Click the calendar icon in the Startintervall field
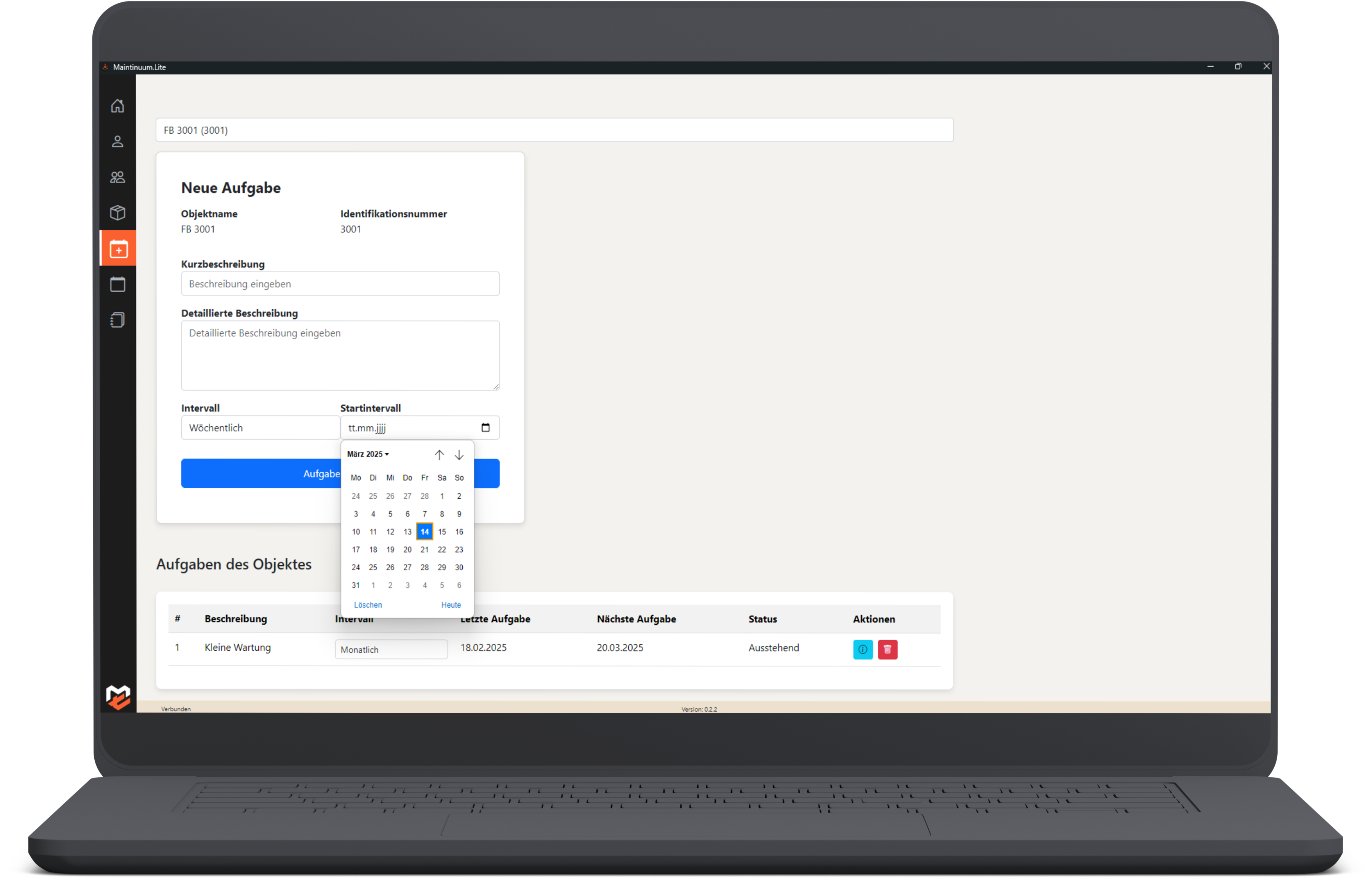1372x879 pixels. 485,428
